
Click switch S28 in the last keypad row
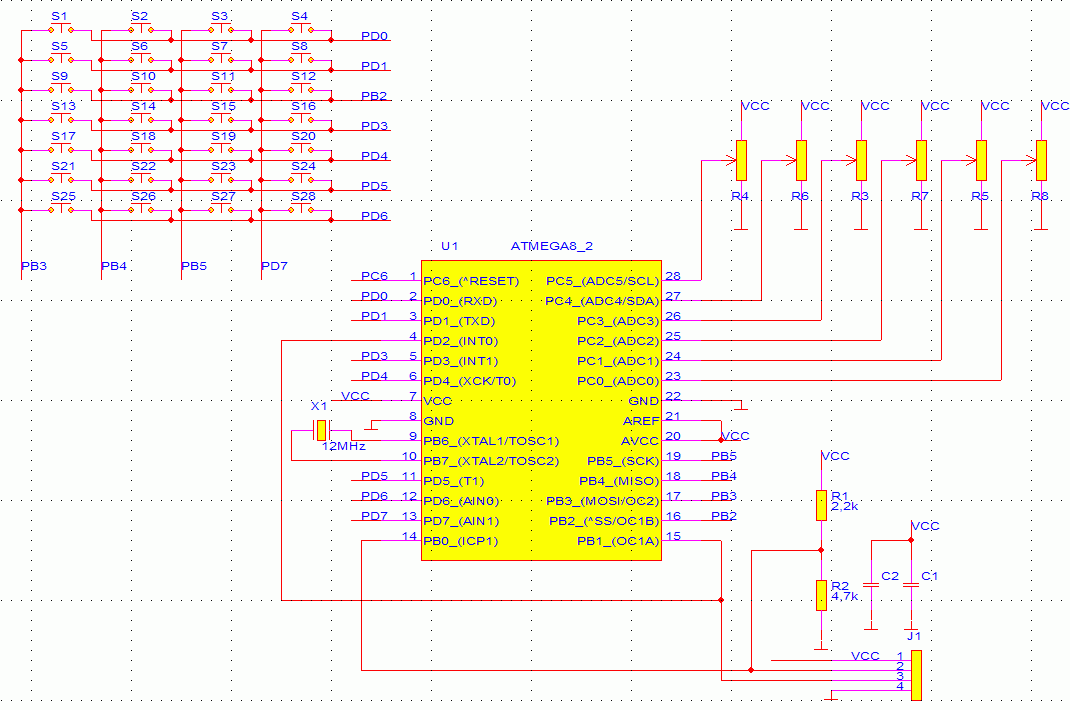(301, 209)
